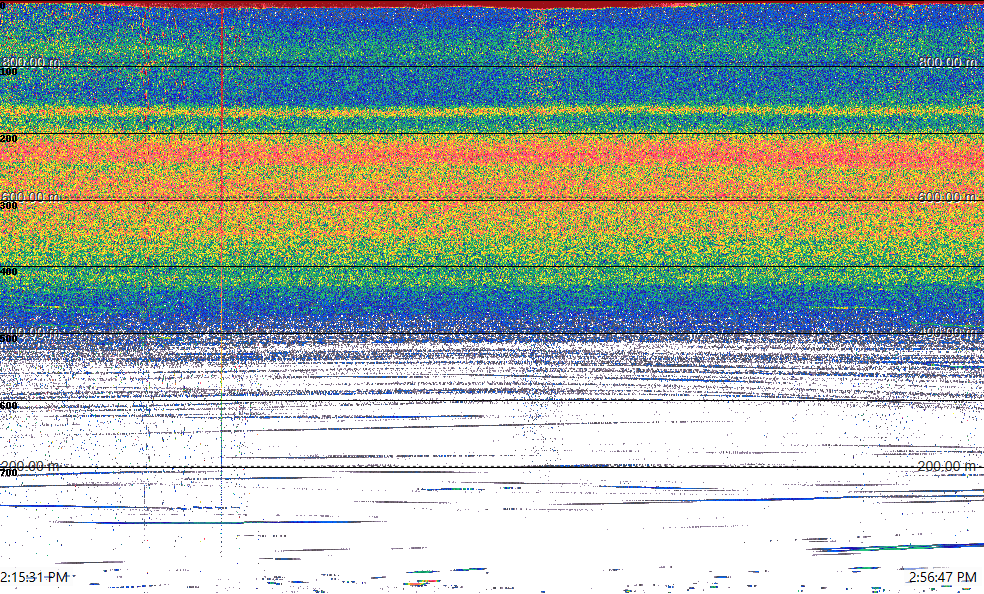Image resolution: width=984 pixels, height=594 pixels.
Task: Click the 700 depth gridline label
Action: click(9, 474)
